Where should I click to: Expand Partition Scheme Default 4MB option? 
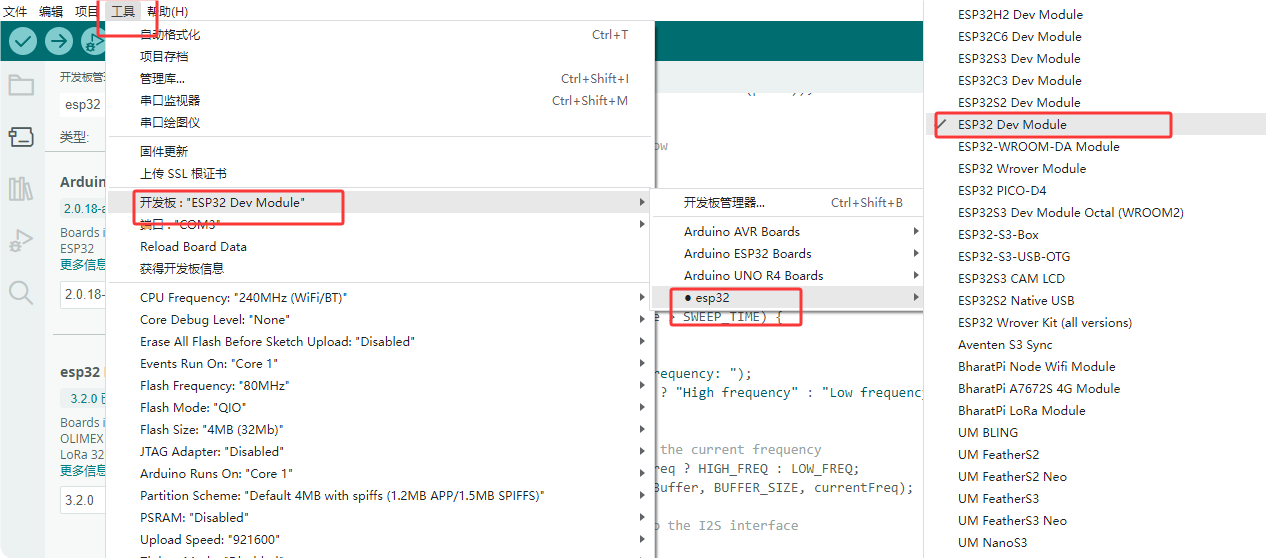(380, 495)
